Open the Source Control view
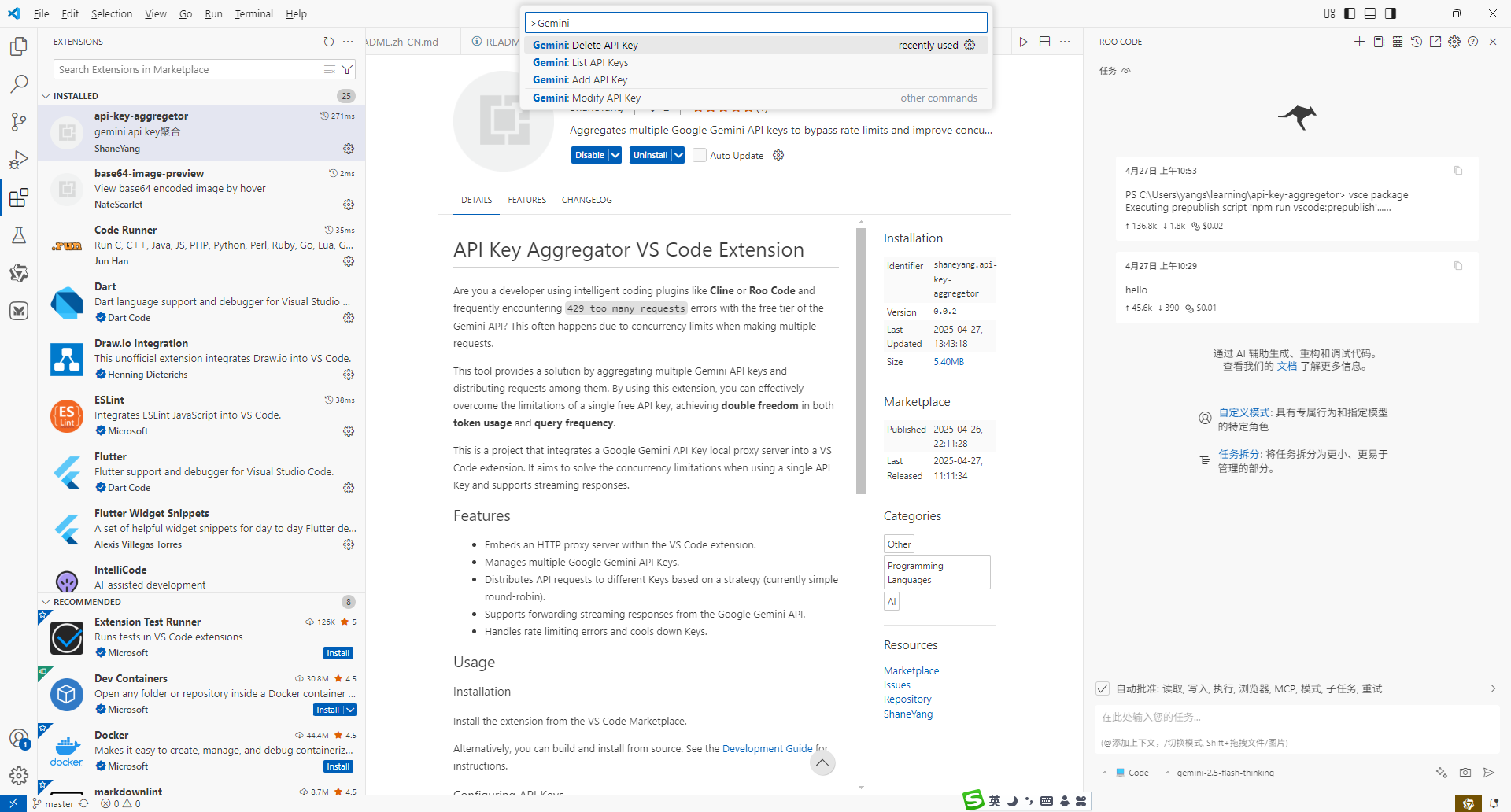This screenshot has width=1511, height=812. coord(19,122)
